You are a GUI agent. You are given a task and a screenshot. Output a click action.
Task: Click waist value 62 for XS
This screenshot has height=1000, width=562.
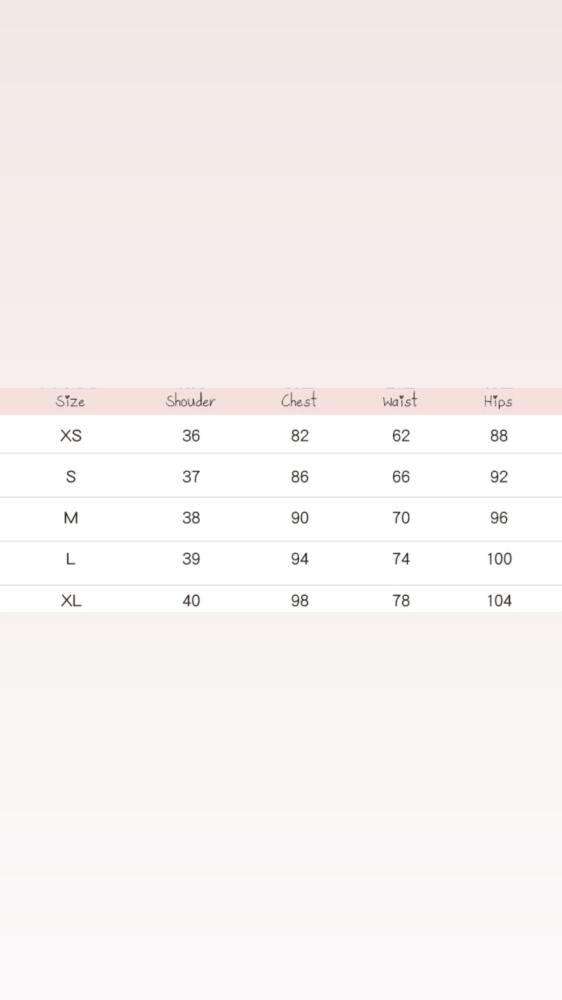[x=401, y=436]
